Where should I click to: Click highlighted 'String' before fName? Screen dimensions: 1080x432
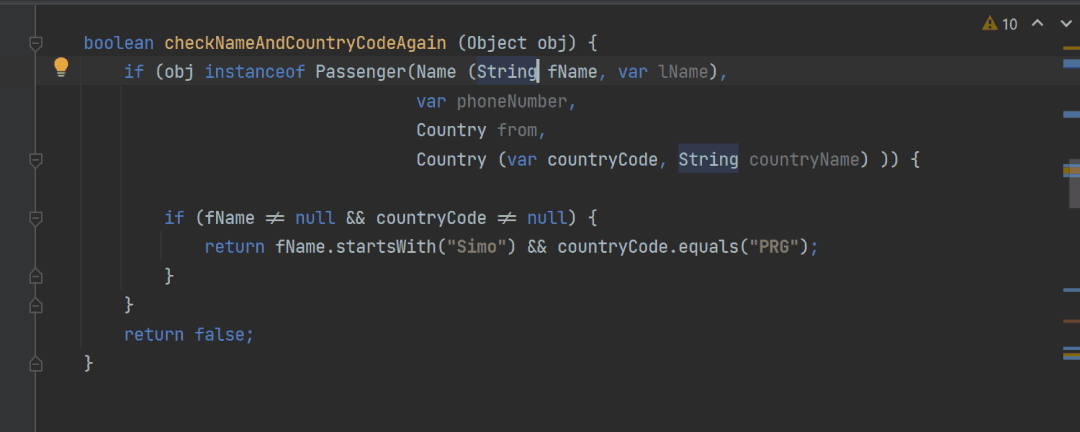(507, 72)
